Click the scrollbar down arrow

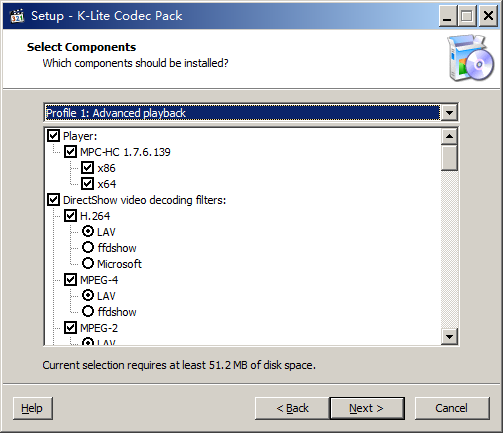pos(449,337)
